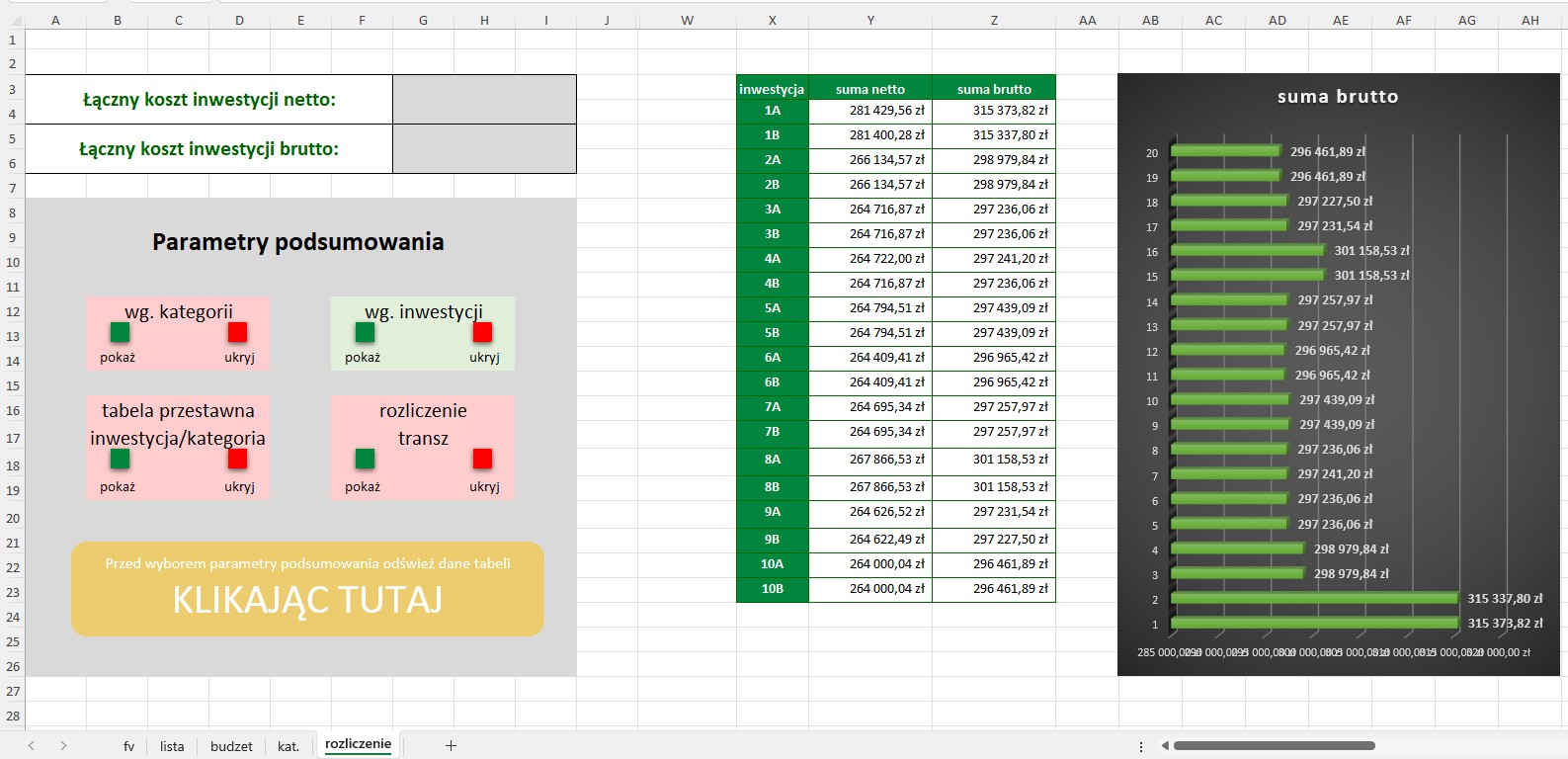Screen dimensions: 1568x759
Task: Click the horizontal scrollbar thumb
Action: click(x=1274, y=746)
